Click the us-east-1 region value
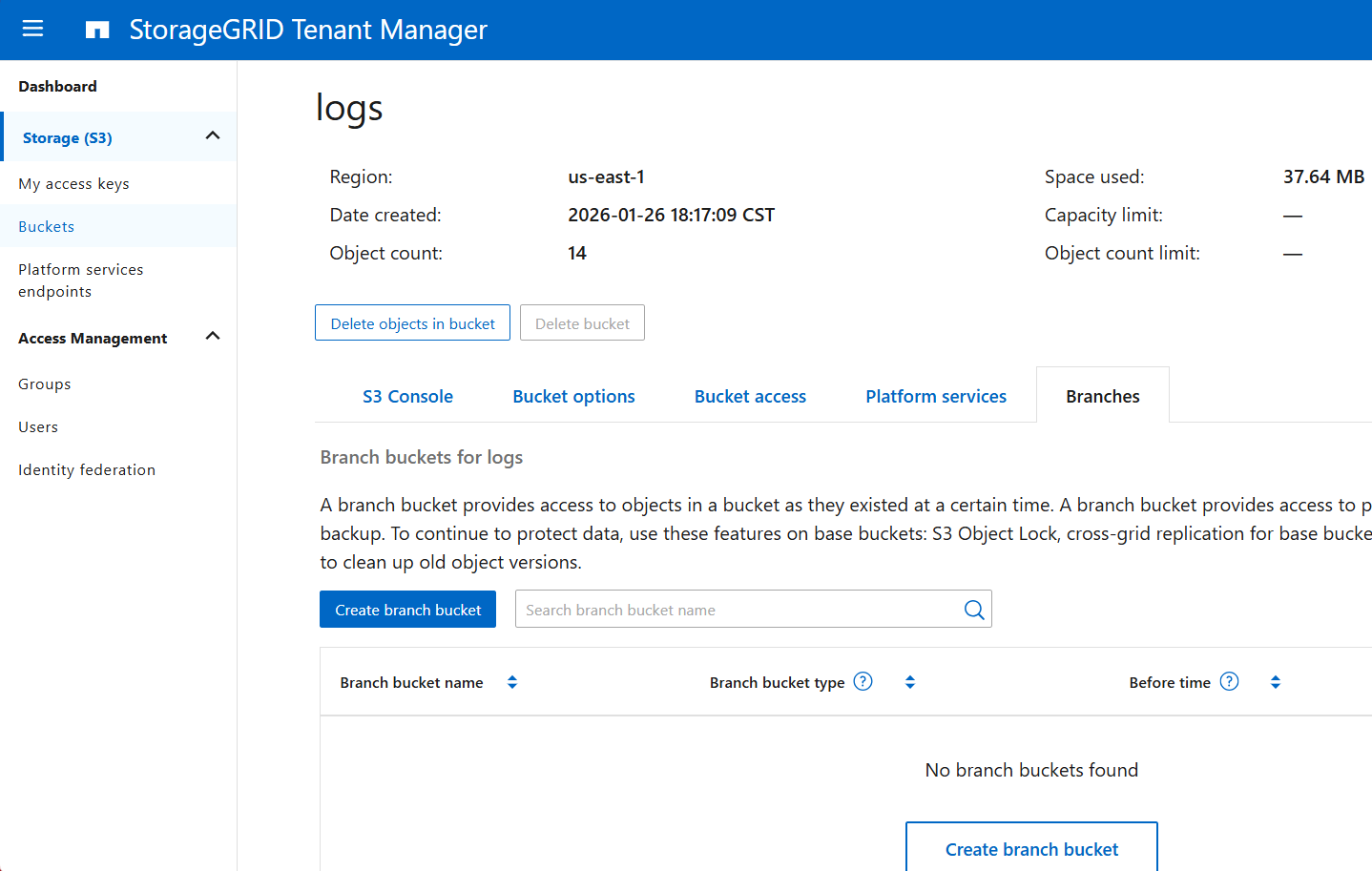This screenshot has width=1372, height=871. point(607,176)
